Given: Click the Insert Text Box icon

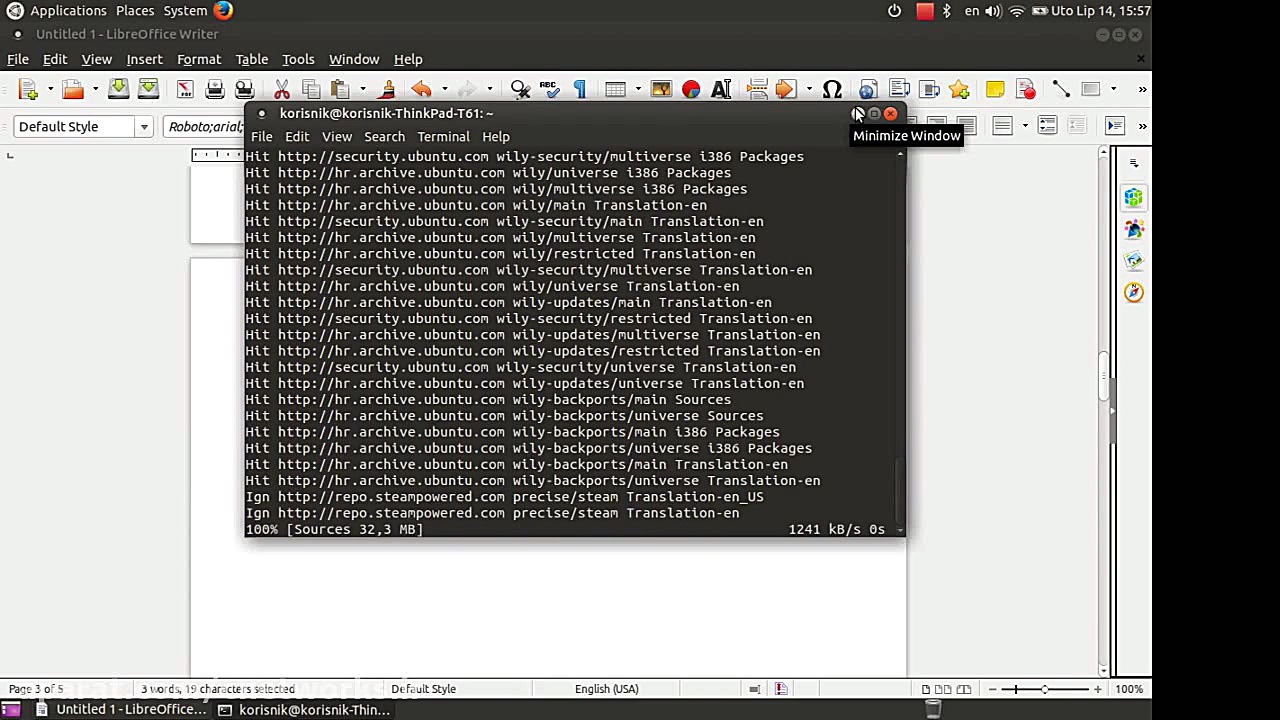Looking at the screenshot, I should 721,90.
